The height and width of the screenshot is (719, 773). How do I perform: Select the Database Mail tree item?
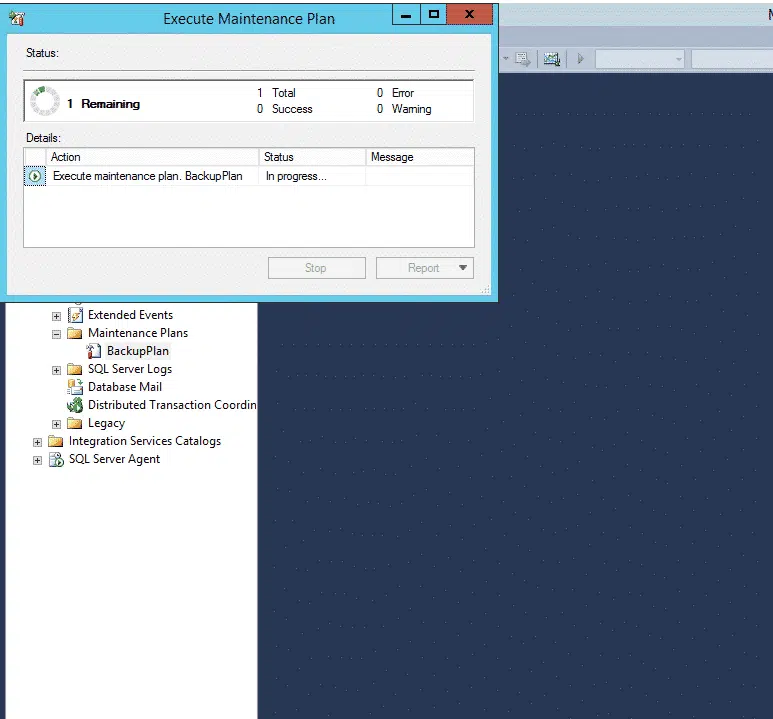(x=125, y=387)
